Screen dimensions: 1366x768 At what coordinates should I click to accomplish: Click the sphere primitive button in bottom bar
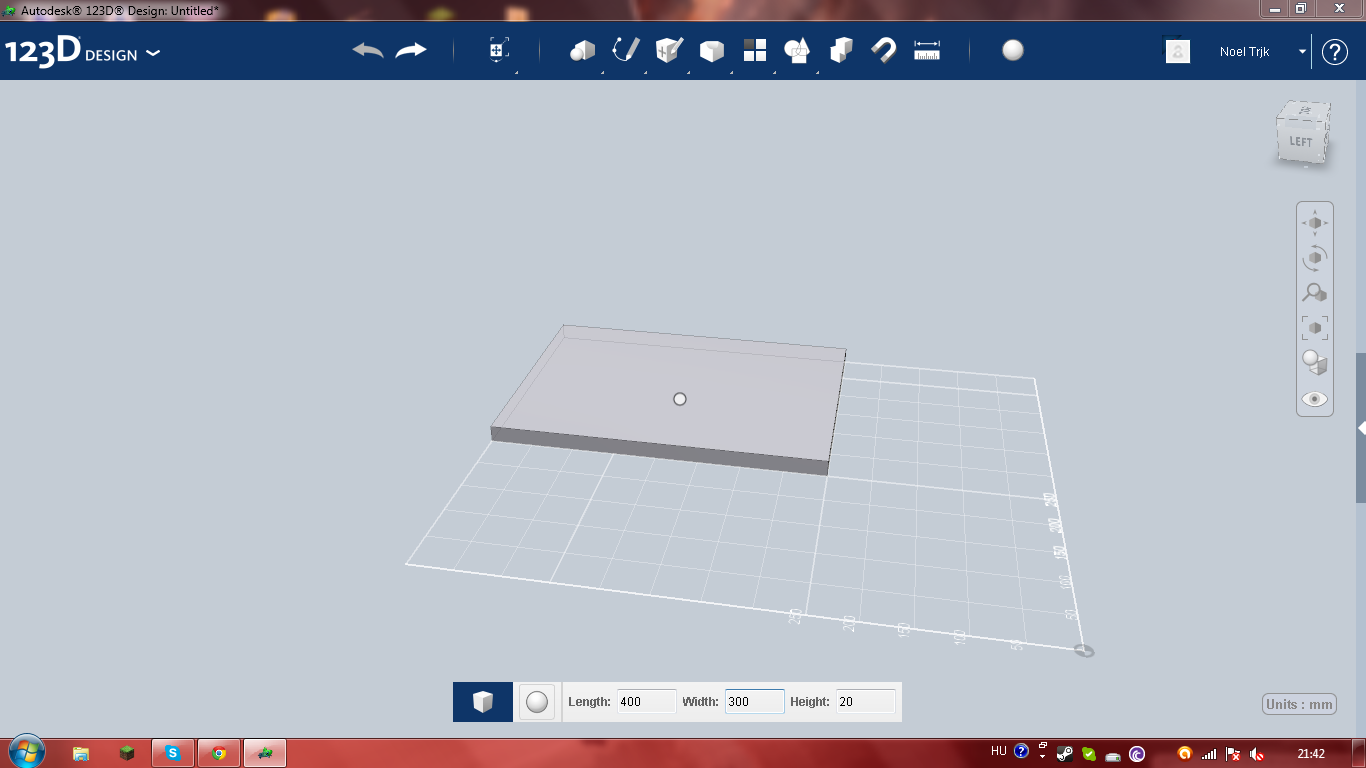click(x=537, y=702)
